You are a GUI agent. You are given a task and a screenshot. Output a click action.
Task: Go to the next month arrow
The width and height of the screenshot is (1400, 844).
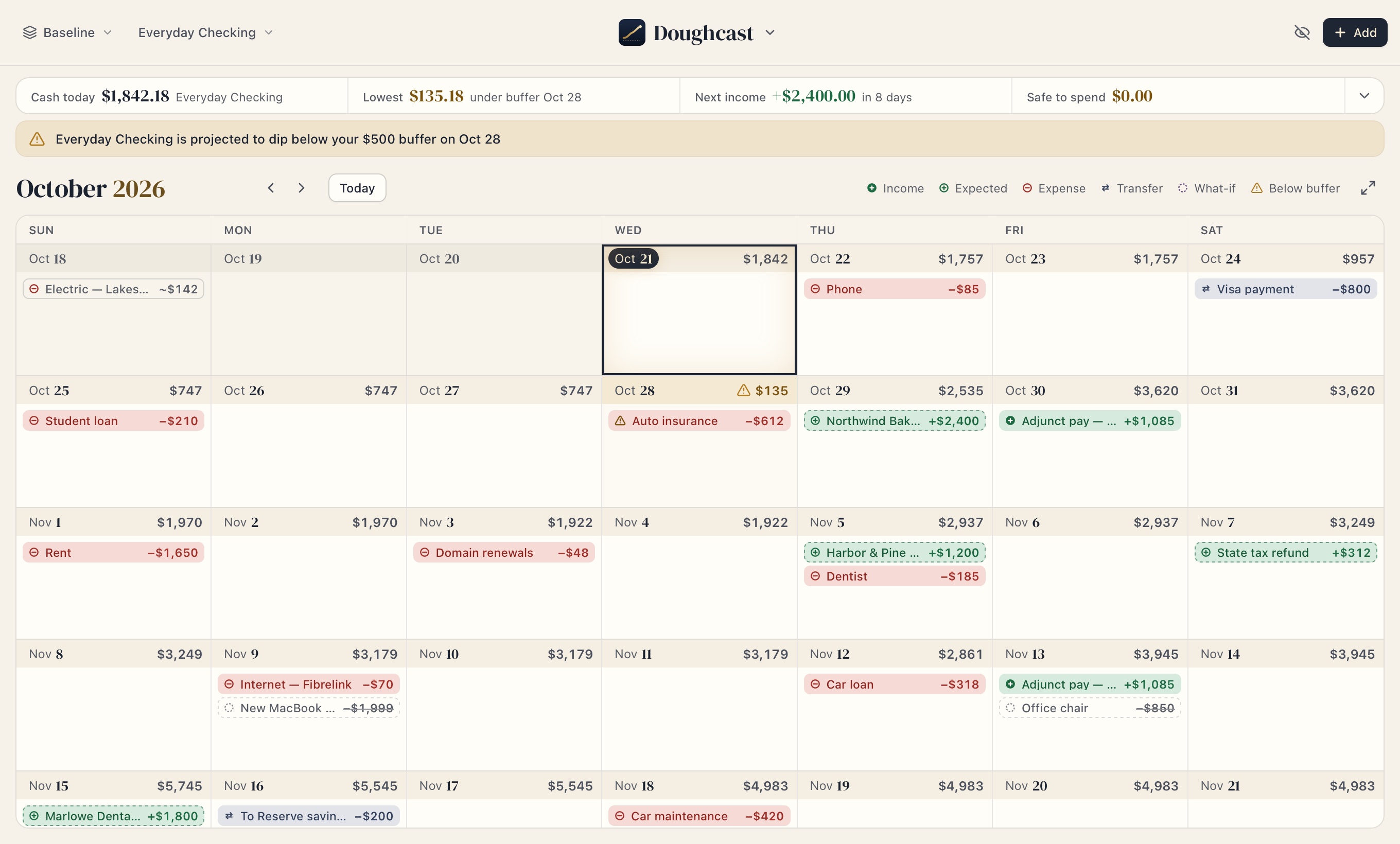[301, 188]
